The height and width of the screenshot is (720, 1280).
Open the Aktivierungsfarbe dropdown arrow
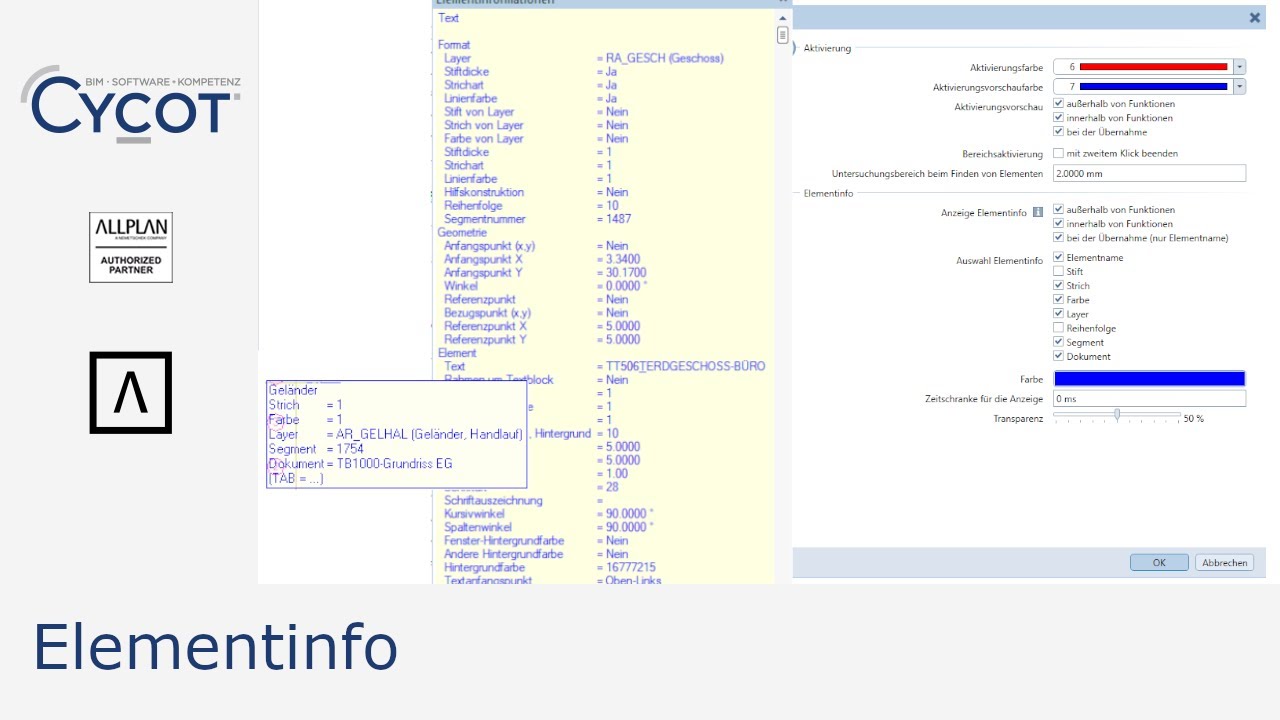point(1240,67)
